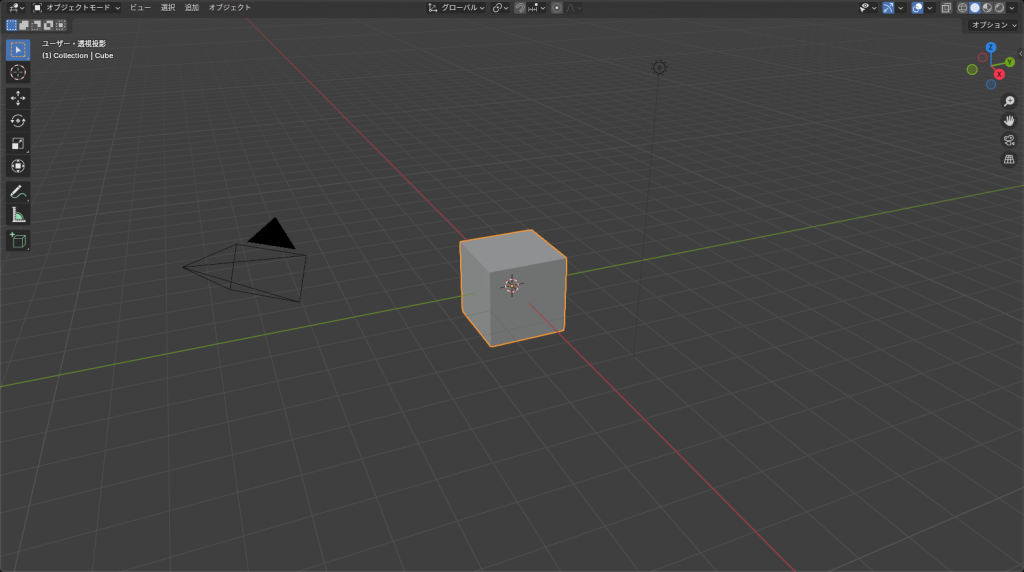Viewport: 1024px width, 572px height.
Task: Set selection mode to subtract
Action: (x=37, y=25)
